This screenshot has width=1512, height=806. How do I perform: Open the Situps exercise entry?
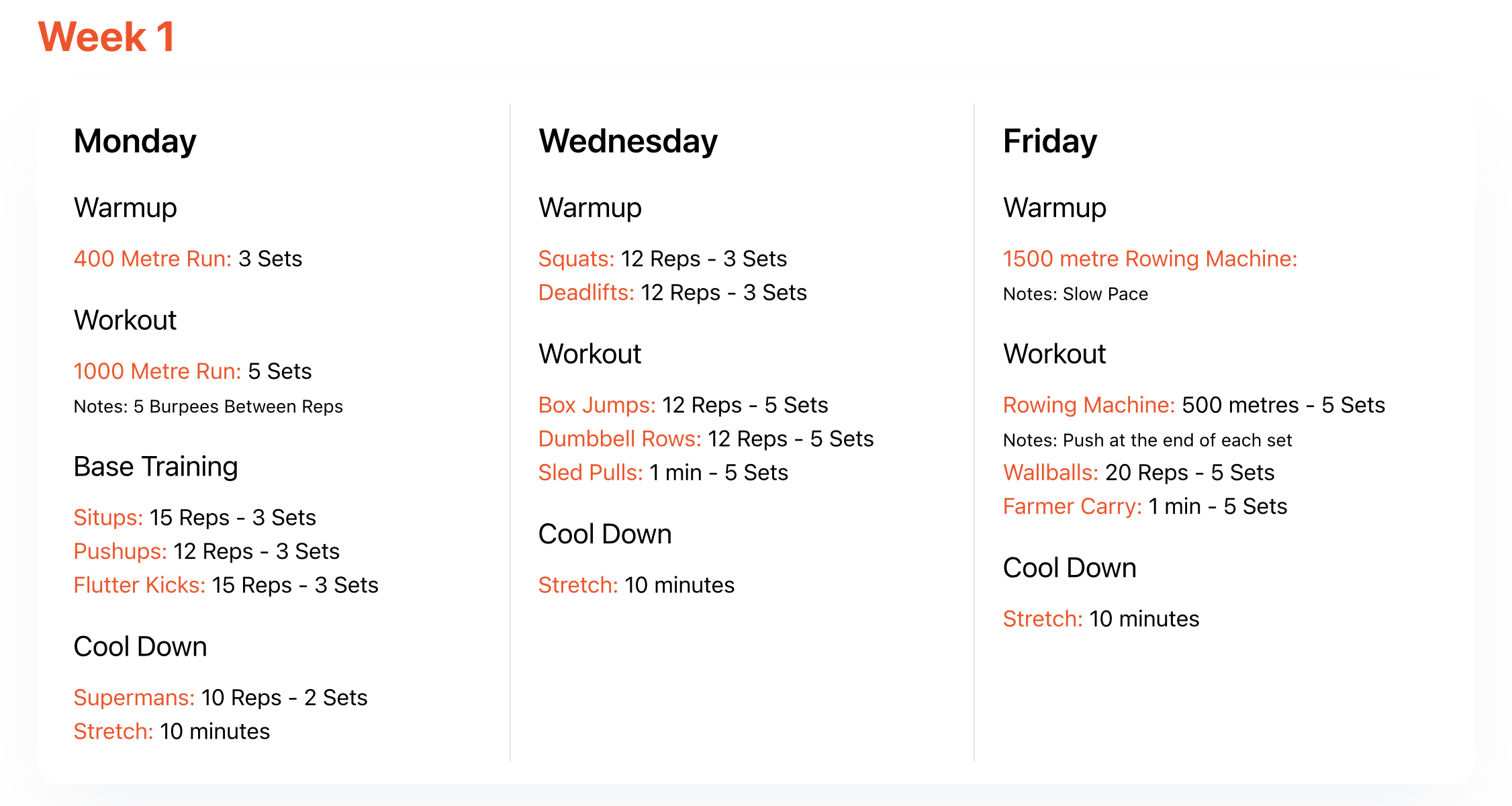click(108, 517)
